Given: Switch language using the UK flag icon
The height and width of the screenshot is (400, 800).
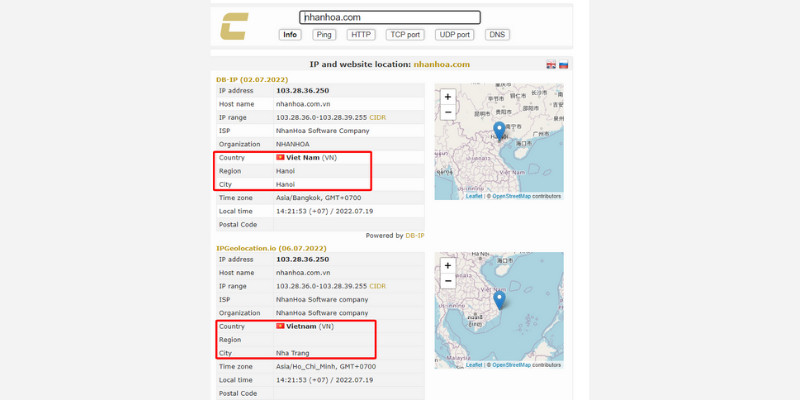Looking at the screenshot, I should (550, 65).
